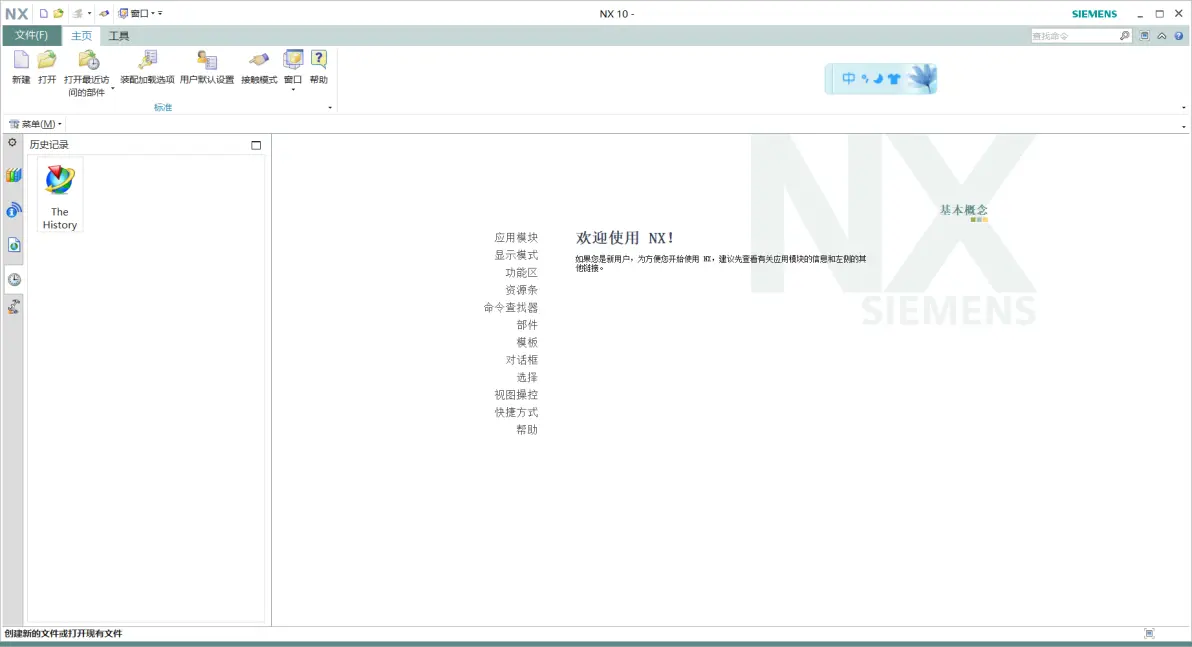Toggle the punctuation mode on IME bar
Image resolution: width=1192 pixels, height=647 pixels.
pyautogui.click(x=864, y=78)
